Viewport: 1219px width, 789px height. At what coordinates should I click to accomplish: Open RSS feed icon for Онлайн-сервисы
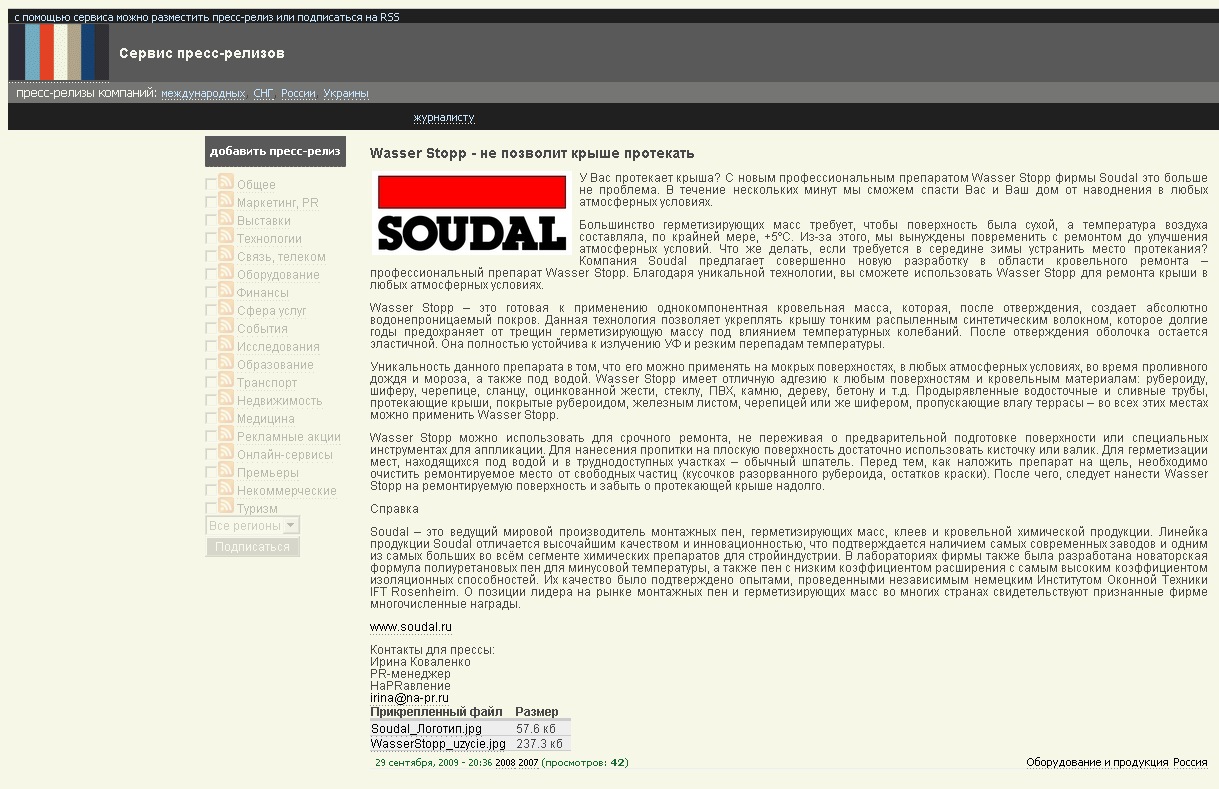pos(226,453)
